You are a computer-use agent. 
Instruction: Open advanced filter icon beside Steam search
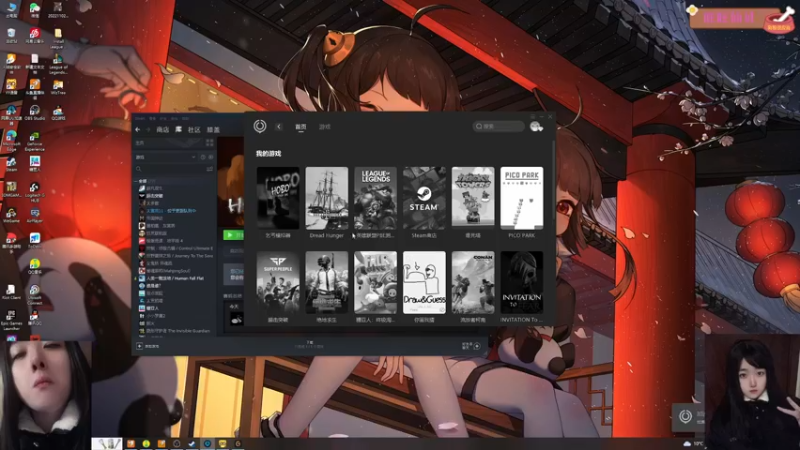210,169
